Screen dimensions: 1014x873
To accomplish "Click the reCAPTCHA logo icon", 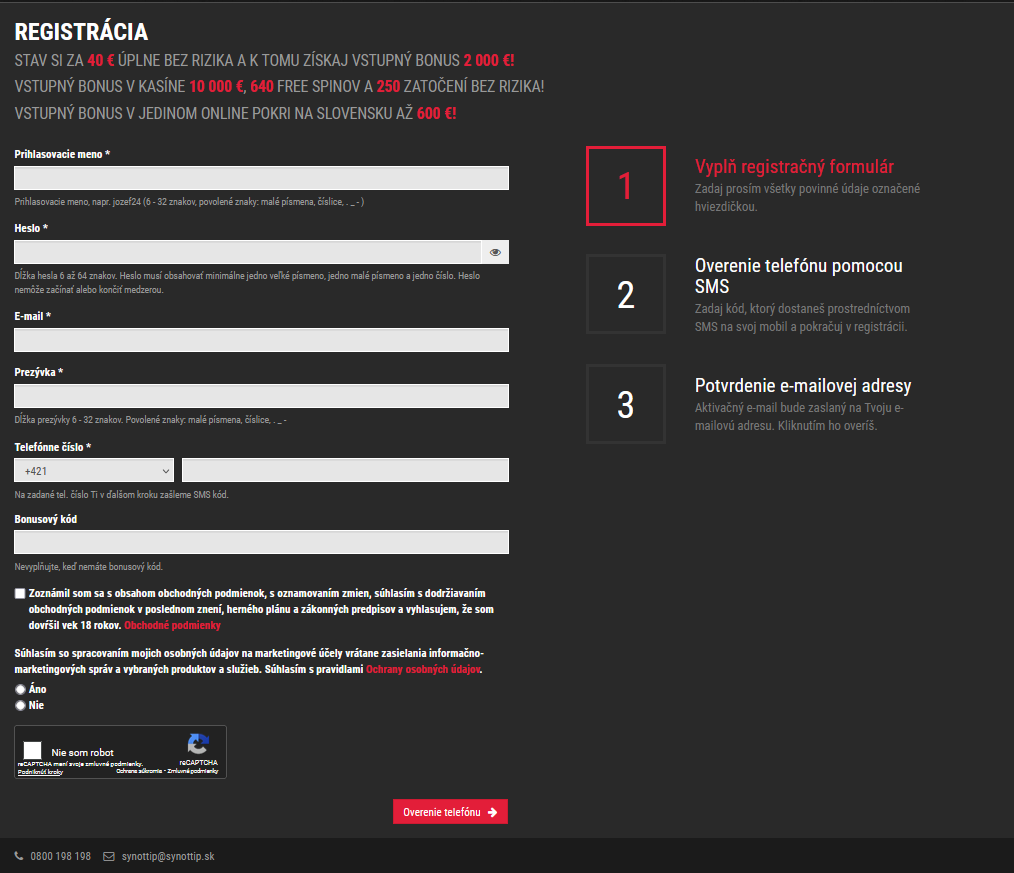I will tap(197, 744).
